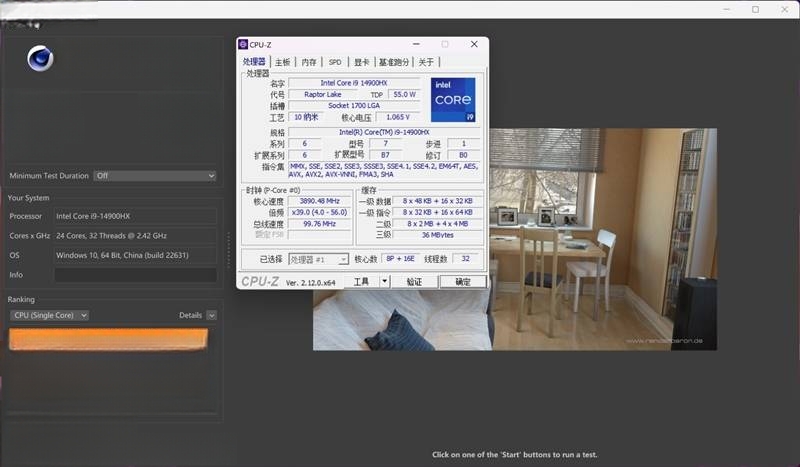Close the CPU-Z window
800x467 pixels.
(474, 44)
